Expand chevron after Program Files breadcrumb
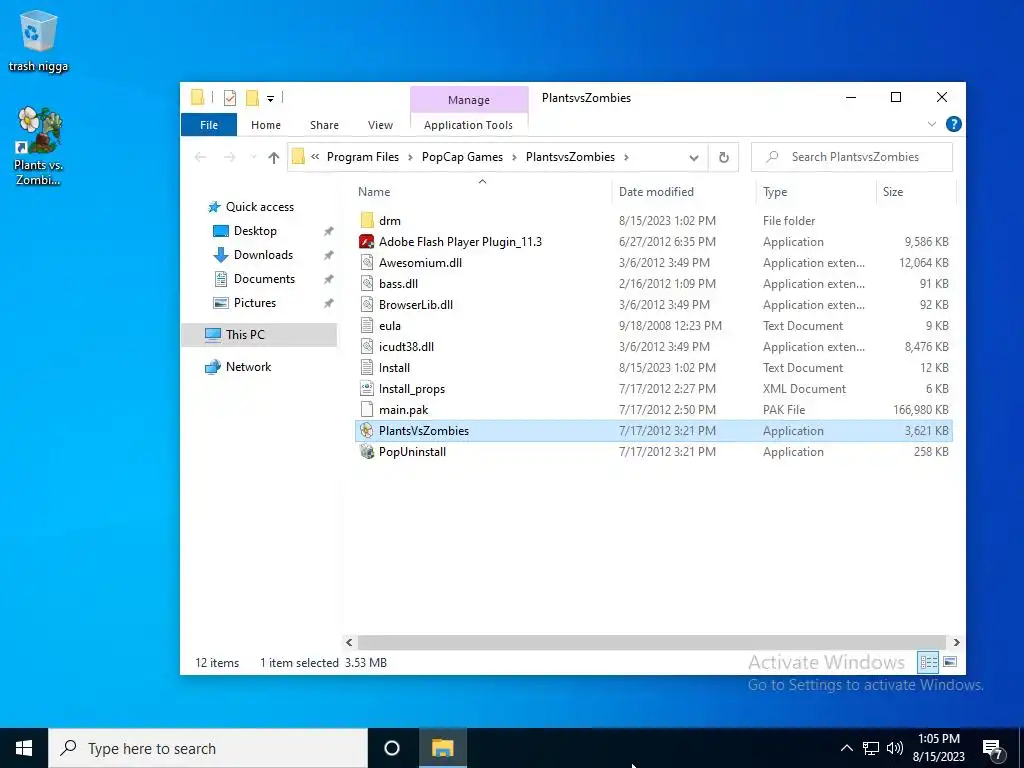Screen dimensions: 1024x768 click(x=410, y=157)
